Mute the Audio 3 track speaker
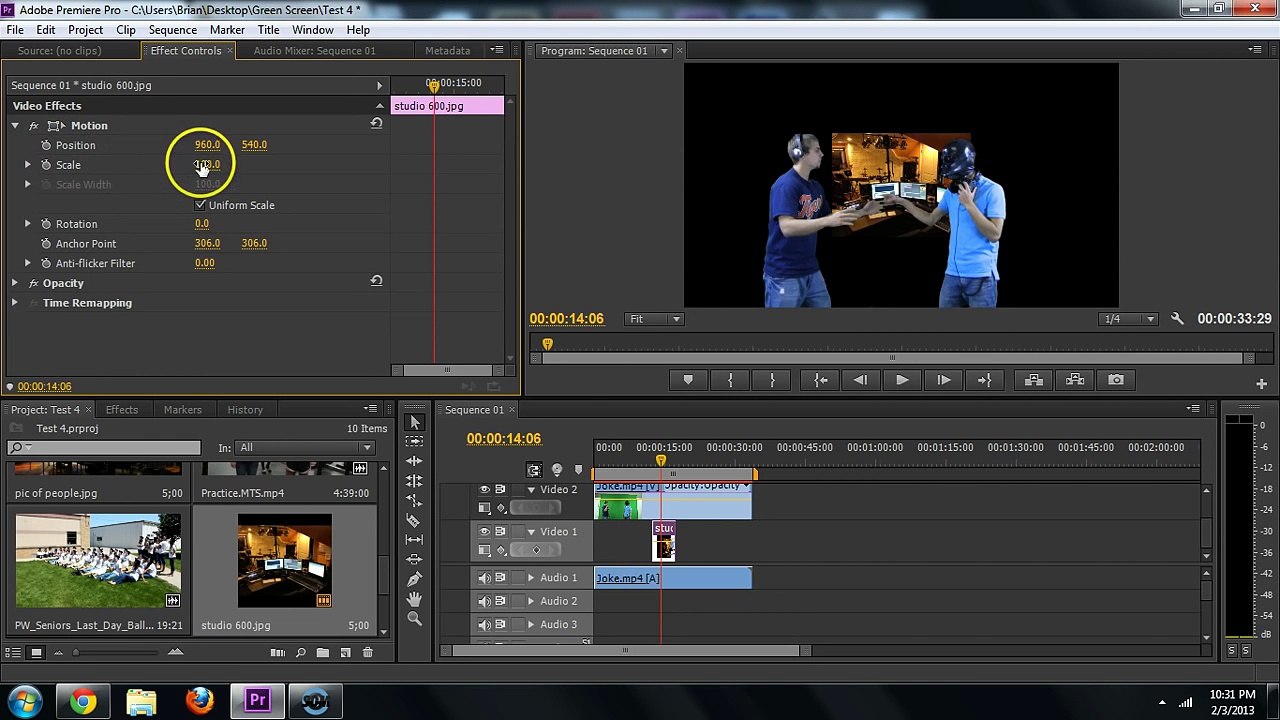This screenshot has height=720, width=1280. (485, 625)
